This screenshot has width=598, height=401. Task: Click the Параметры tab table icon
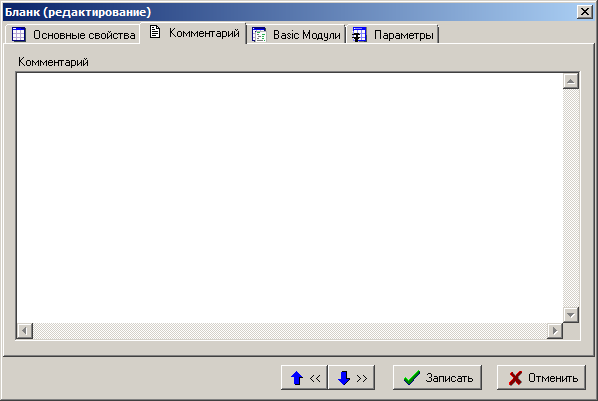click(x=359, y=35)
